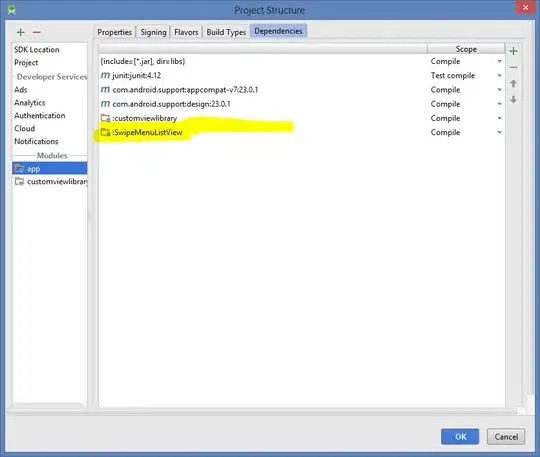540x457 pixels.
Task: Open Analytics developer service
Action: pyautogui.click(x=30, y=103)
